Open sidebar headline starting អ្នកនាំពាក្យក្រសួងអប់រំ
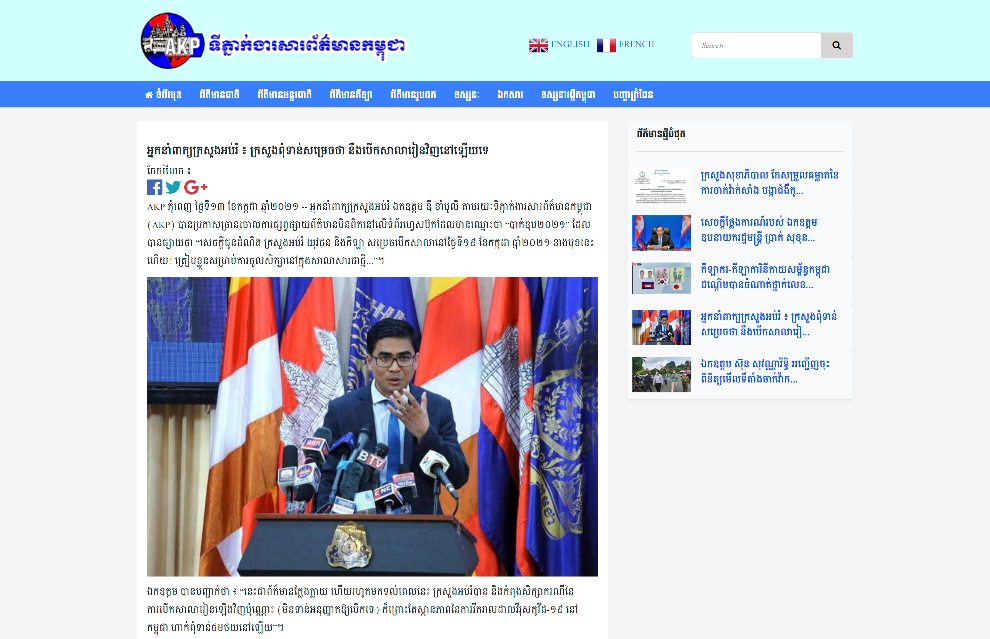The width and height of the screenshot is (990, 639). click(768, 324)
